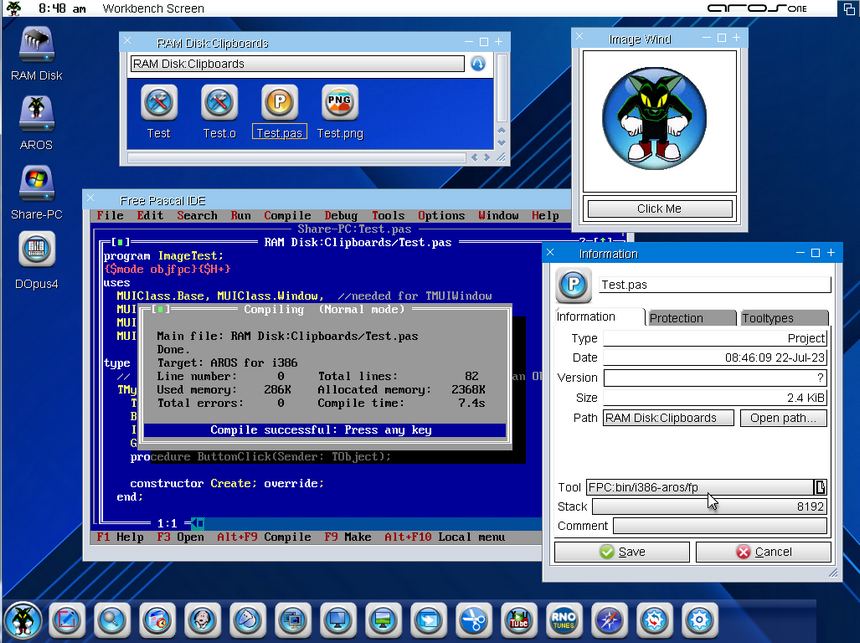Launch the scissors app in the dock
The height and width of the screenshot is (643, 860).
coord(475,620)
